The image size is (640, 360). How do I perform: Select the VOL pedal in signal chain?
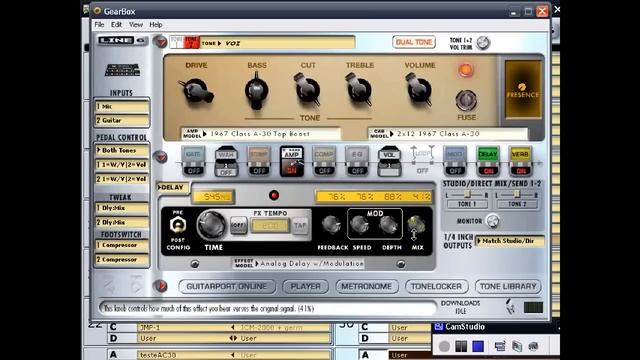point(389,162)
